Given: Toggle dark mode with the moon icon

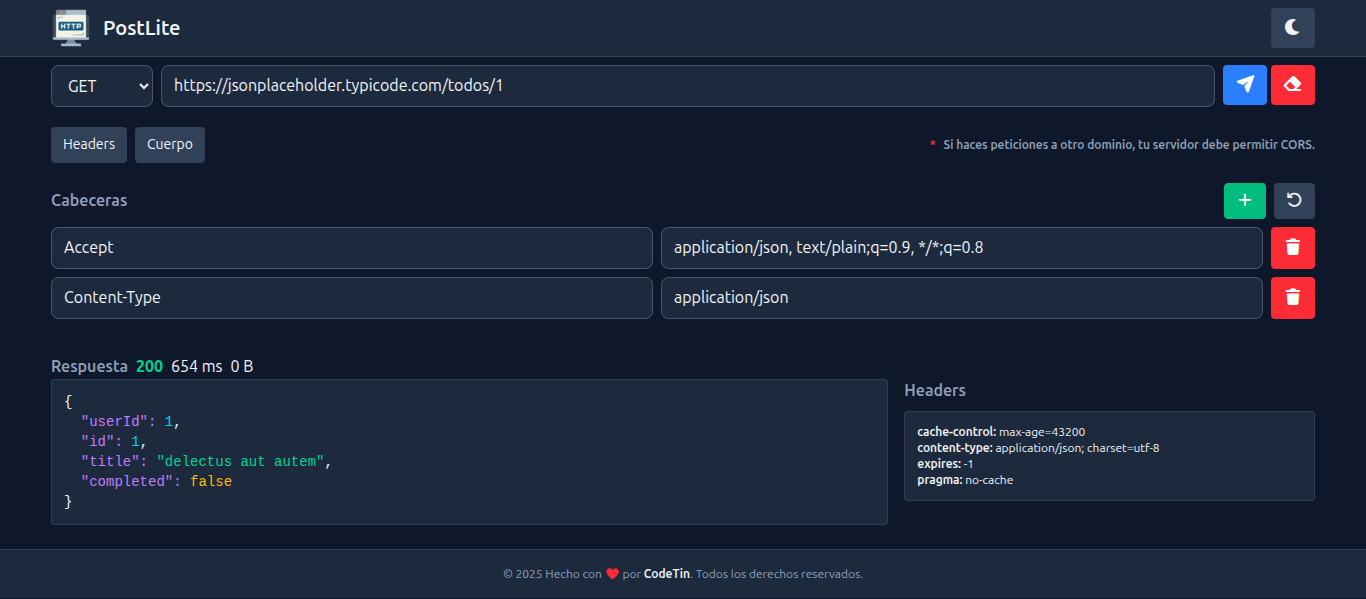Looking at the screenshot, I should [x=1292, y=28].
